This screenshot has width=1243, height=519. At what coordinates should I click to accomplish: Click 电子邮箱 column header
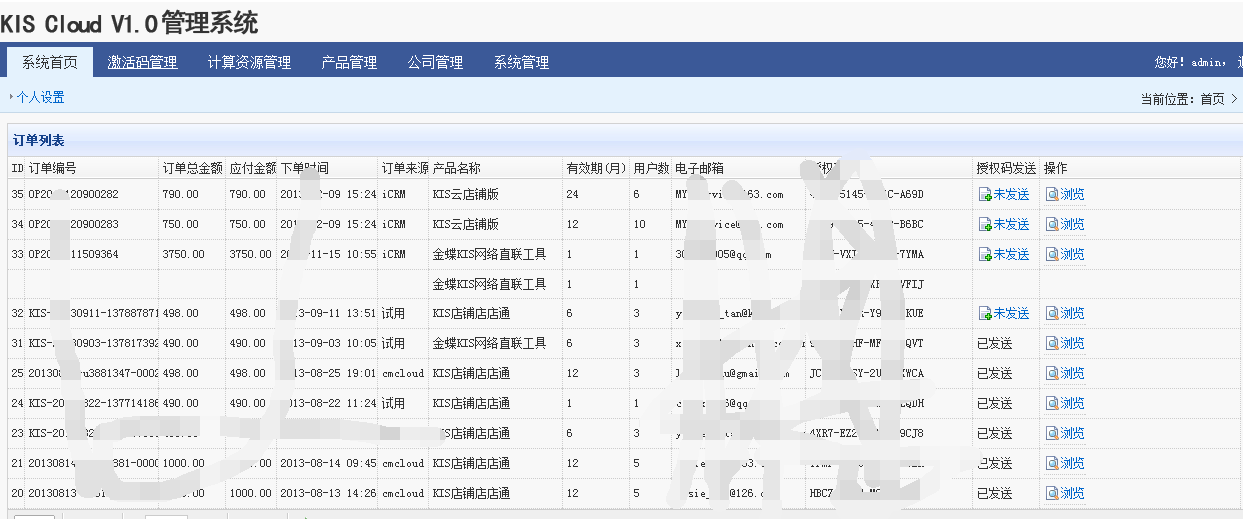tap(699, 168)
